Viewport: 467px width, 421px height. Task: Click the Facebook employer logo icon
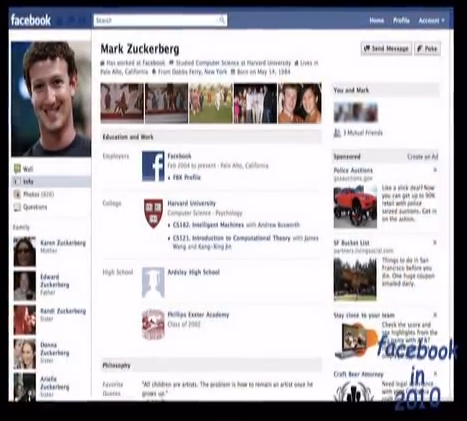[x=153, y=166]
